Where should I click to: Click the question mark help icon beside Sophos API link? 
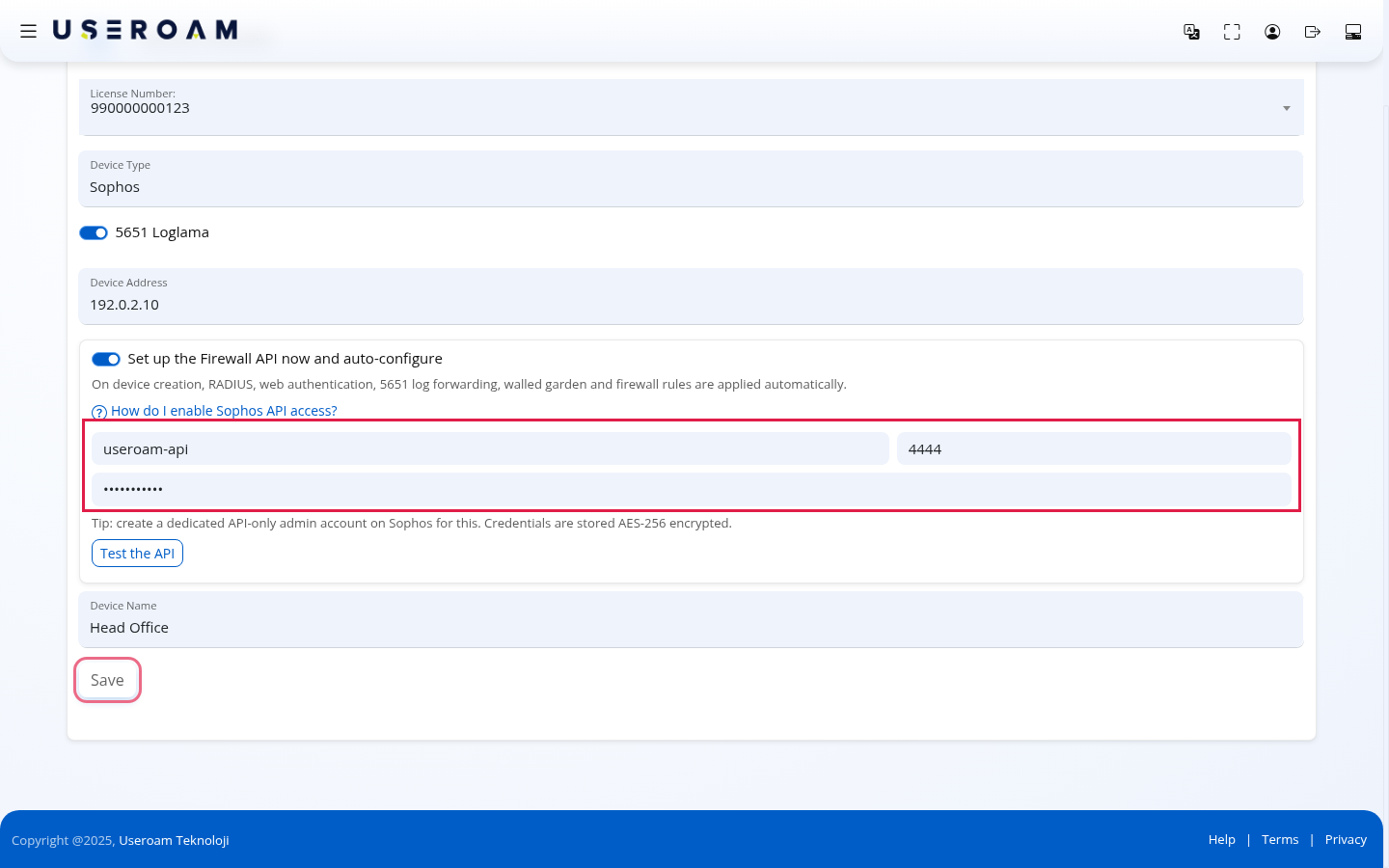click(x=98, y=412)
